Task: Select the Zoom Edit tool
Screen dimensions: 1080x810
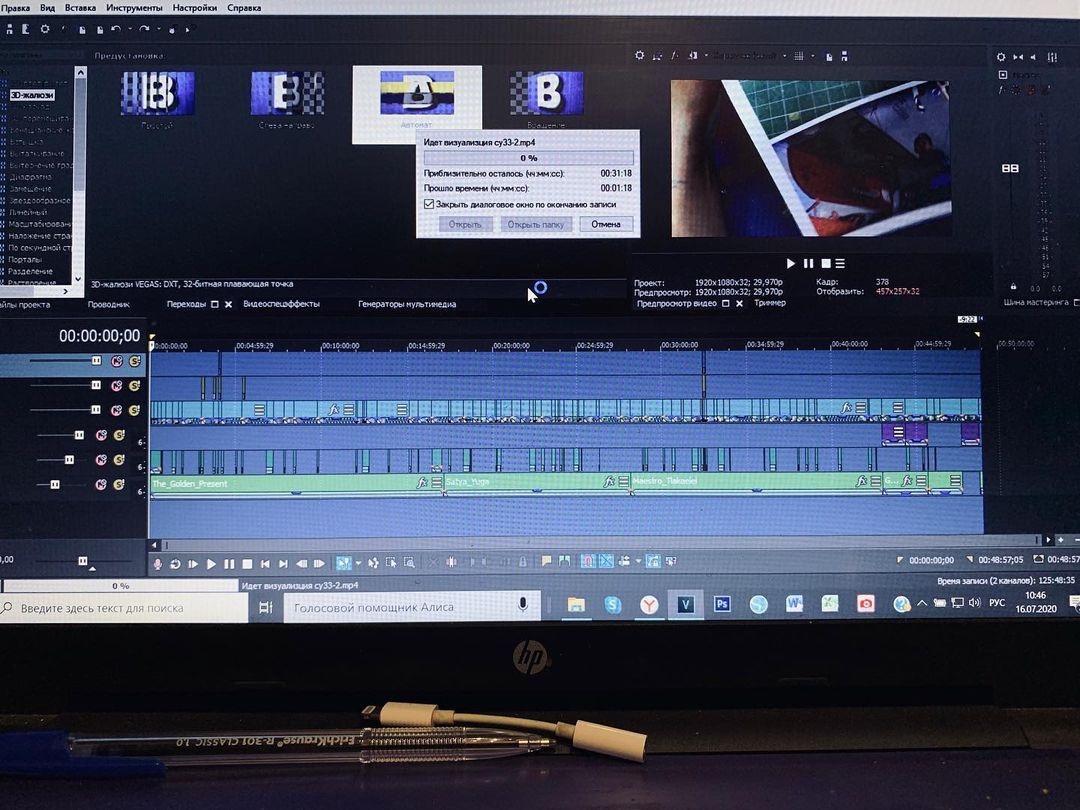Action: 409,563
